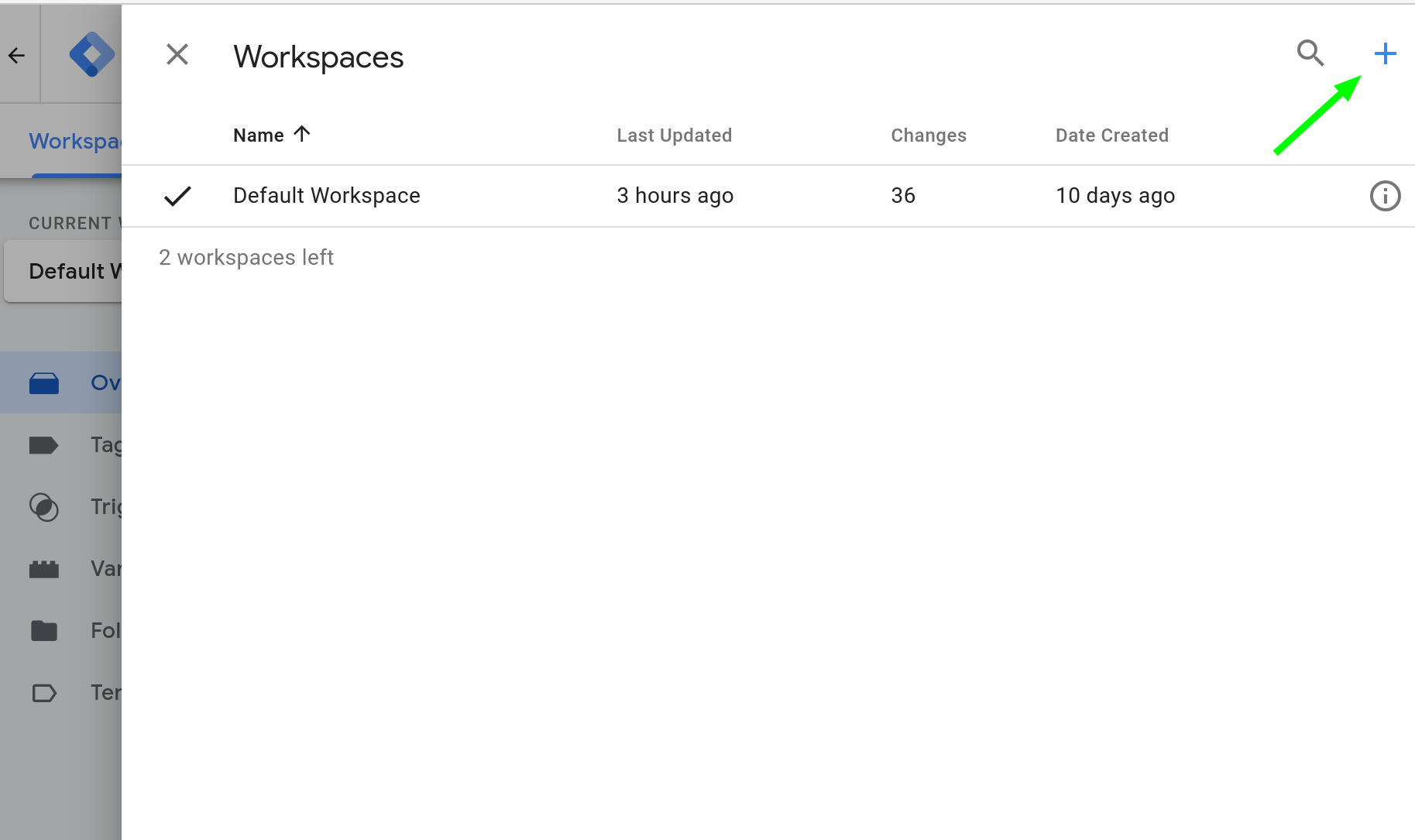Navigate back with the arrow
The height and width of the screenshot is (840, 1415).
(x=17, y=54)
